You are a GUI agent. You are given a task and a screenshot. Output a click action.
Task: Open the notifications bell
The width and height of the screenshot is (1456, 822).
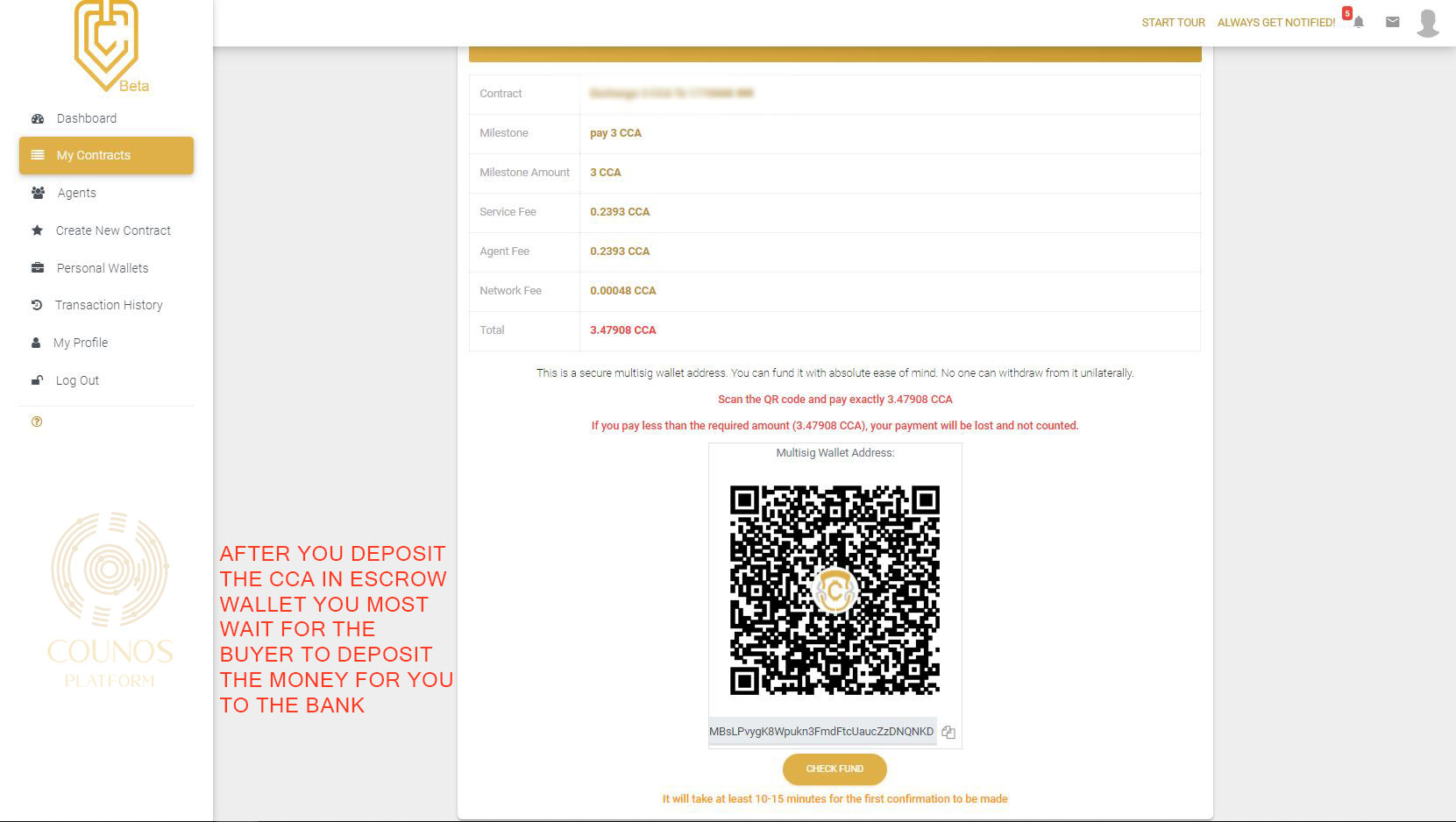pyautogui.click(x=1358, y=22)
